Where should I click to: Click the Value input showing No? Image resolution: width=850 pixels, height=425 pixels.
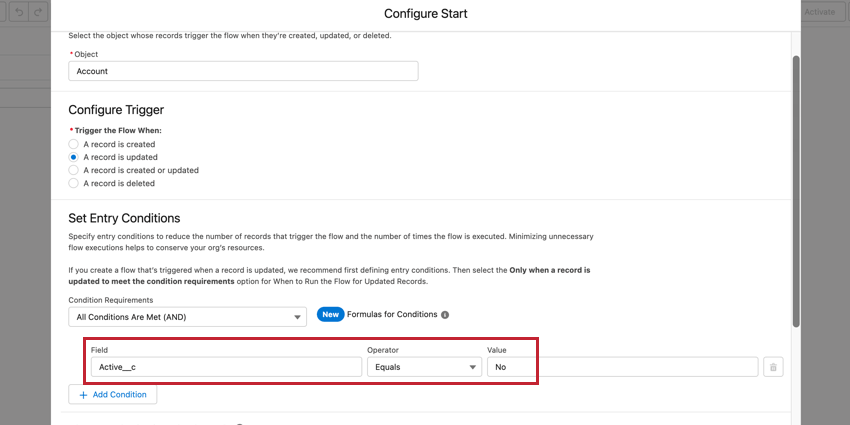click(620, 367)
